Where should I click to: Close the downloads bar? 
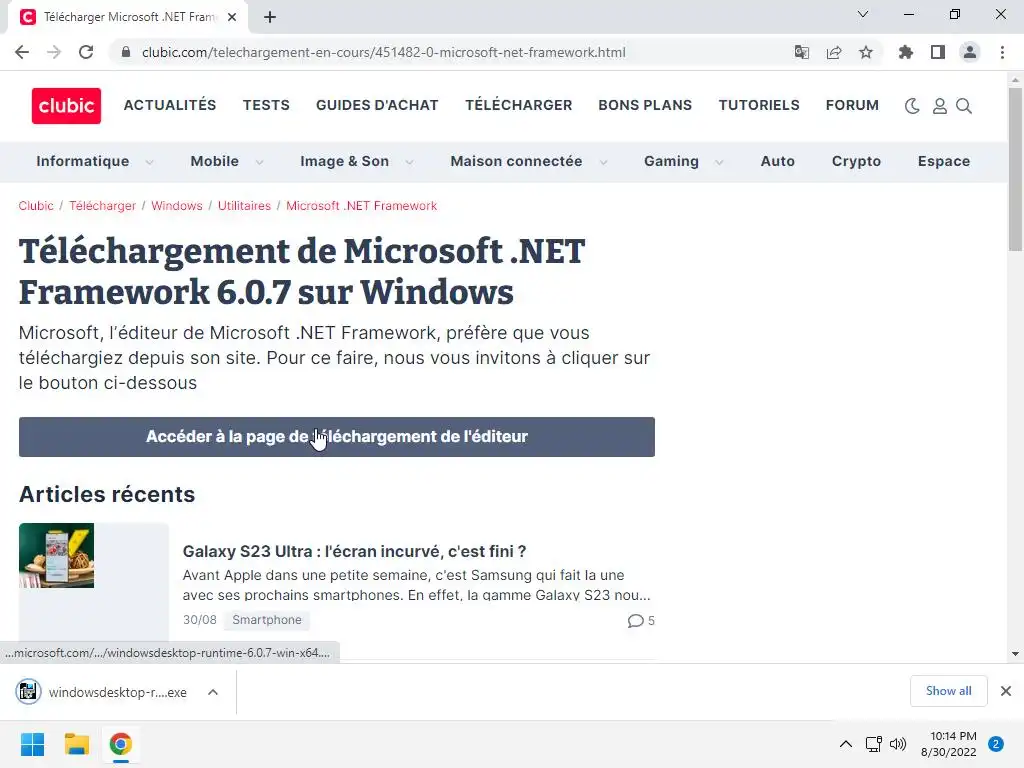pyautogui.click(x=1006, y=691)
